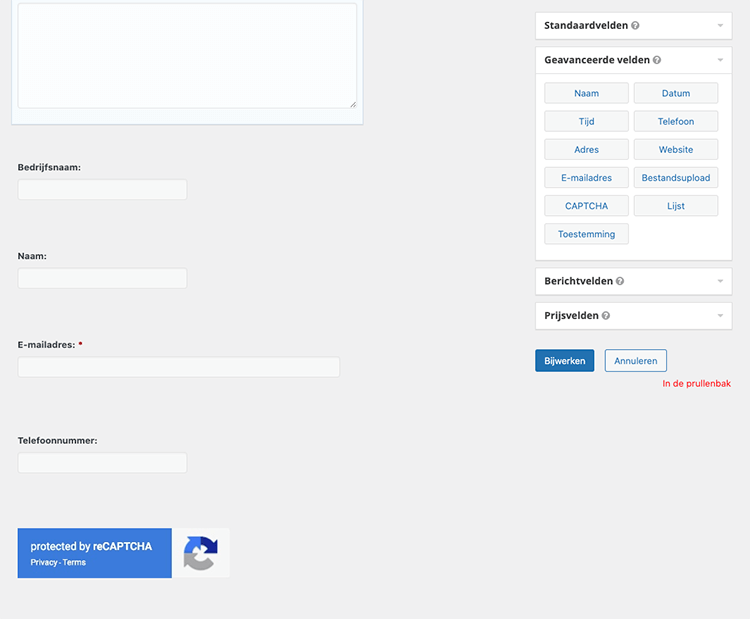Click the Berichtvelden panel title

578,281
